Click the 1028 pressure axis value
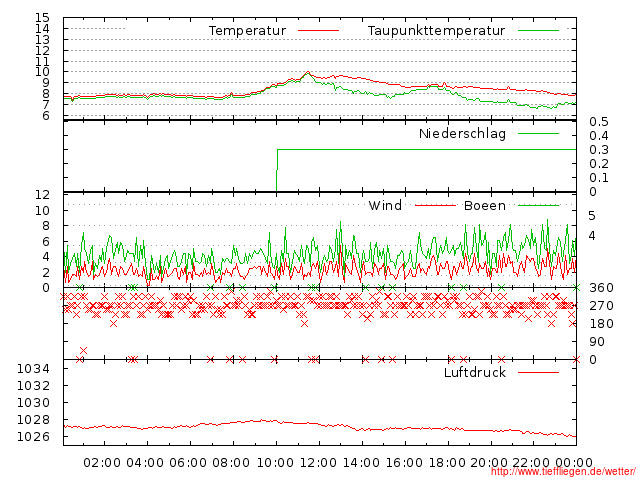This screenshot has width=640, height=480. click(x=33, y=420)
